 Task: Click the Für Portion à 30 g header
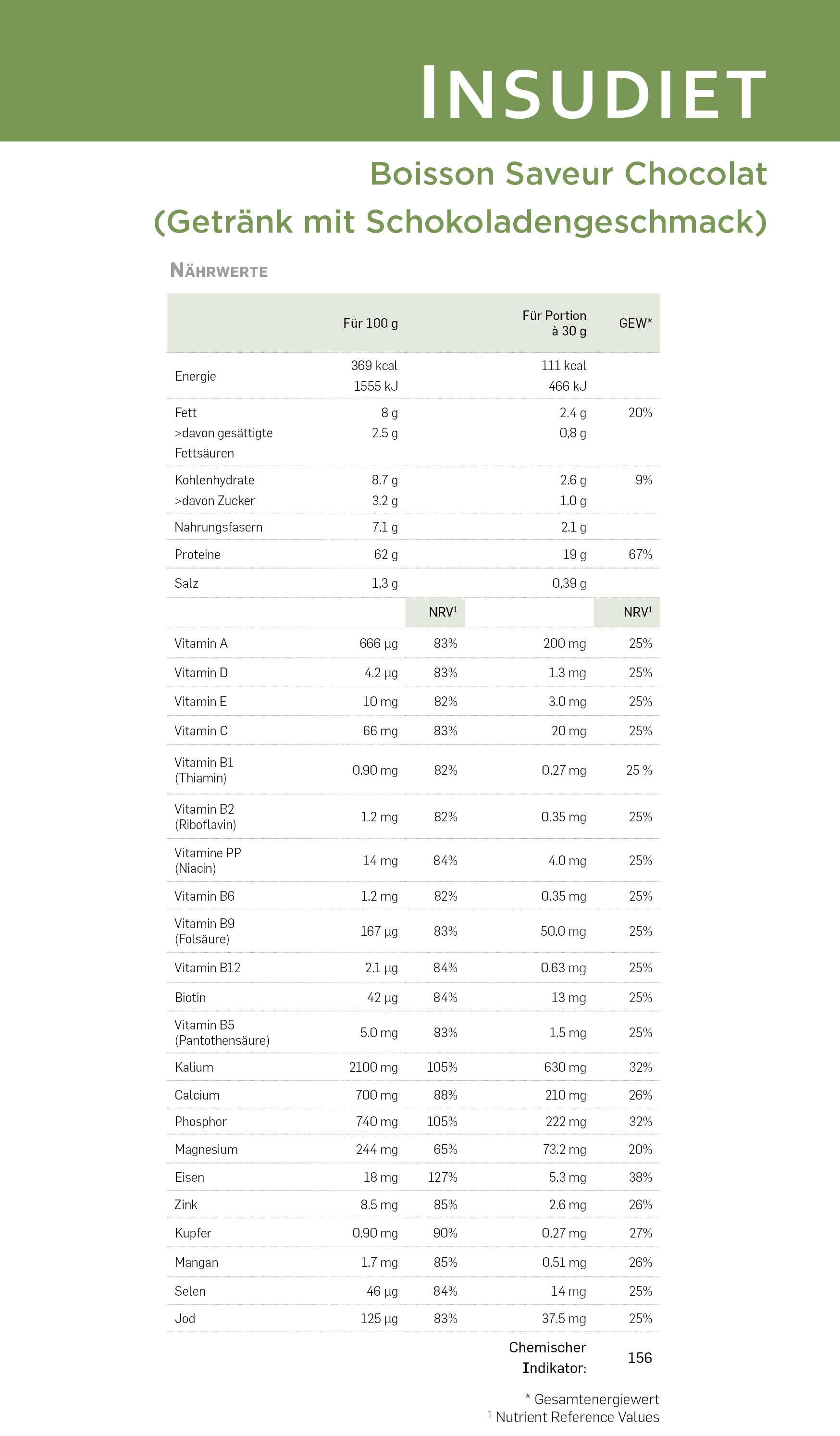point(554,323)
